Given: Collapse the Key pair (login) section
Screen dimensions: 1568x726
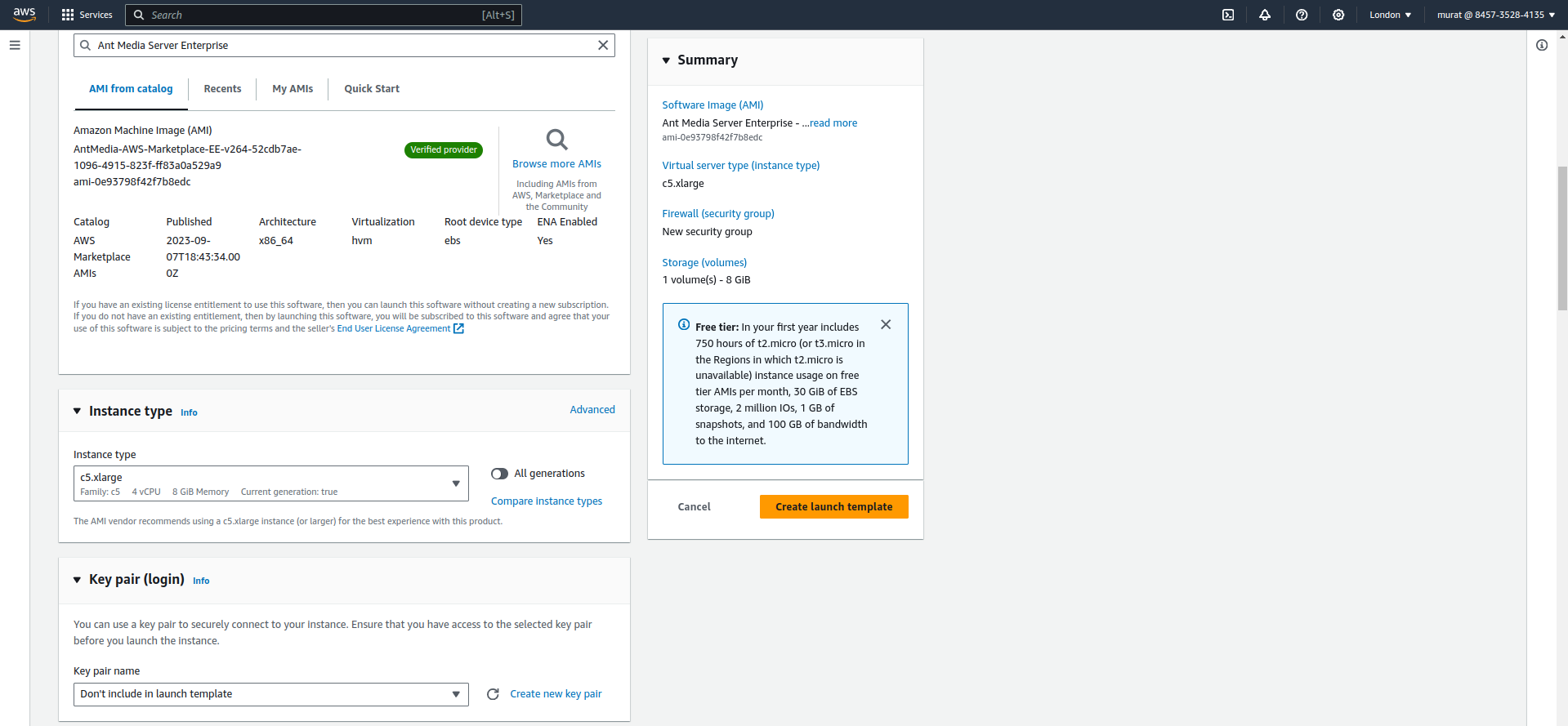Looking at the screenshot, I should 77,580.
